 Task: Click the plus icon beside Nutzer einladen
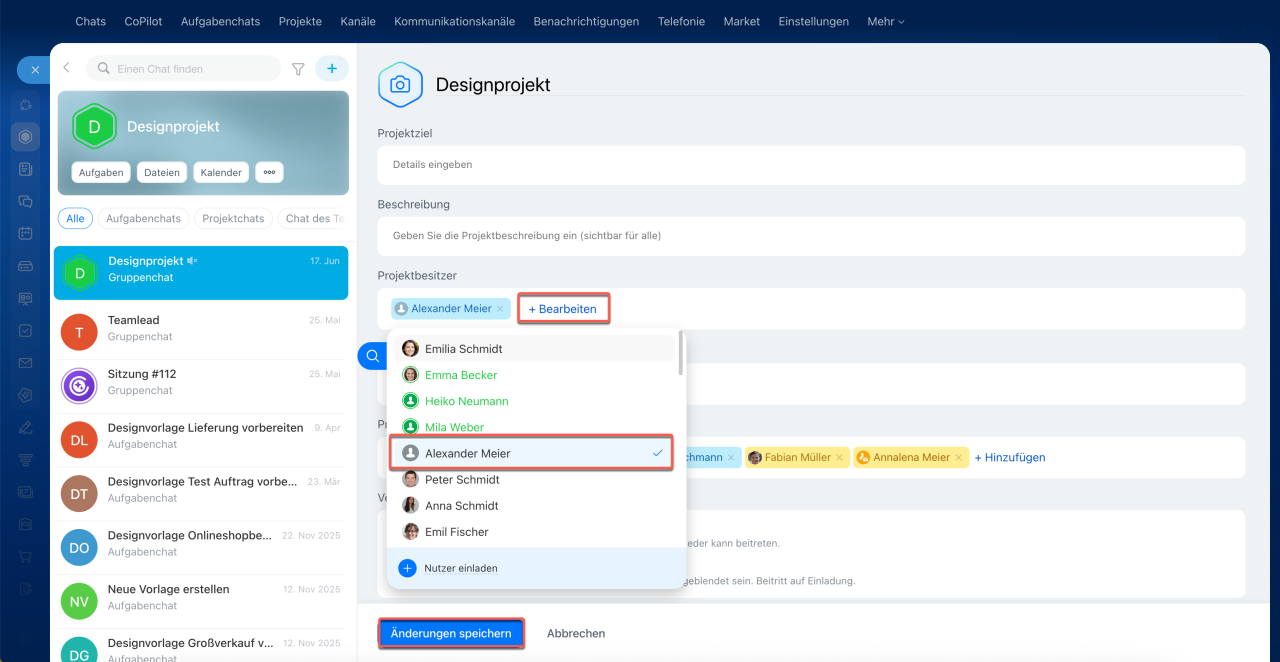coord(407,568)
